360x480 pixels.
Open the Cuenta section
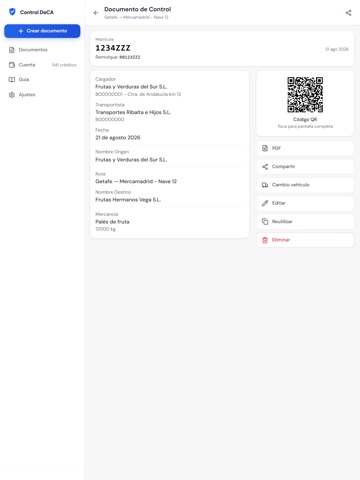[42, 65]
